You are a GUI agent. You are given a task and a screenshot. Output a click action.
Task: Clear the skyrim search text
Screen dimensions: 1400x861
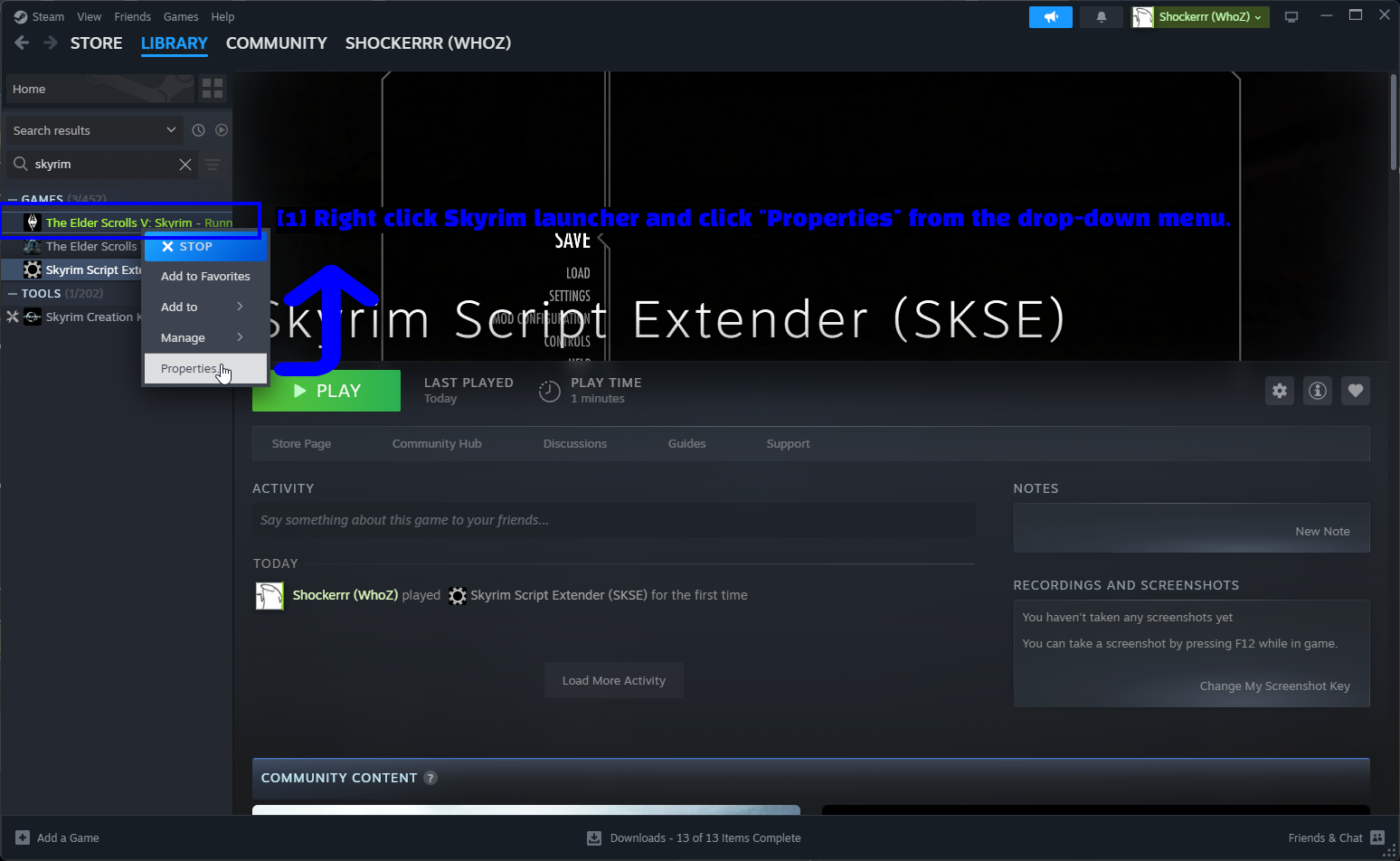pos(185,165)
